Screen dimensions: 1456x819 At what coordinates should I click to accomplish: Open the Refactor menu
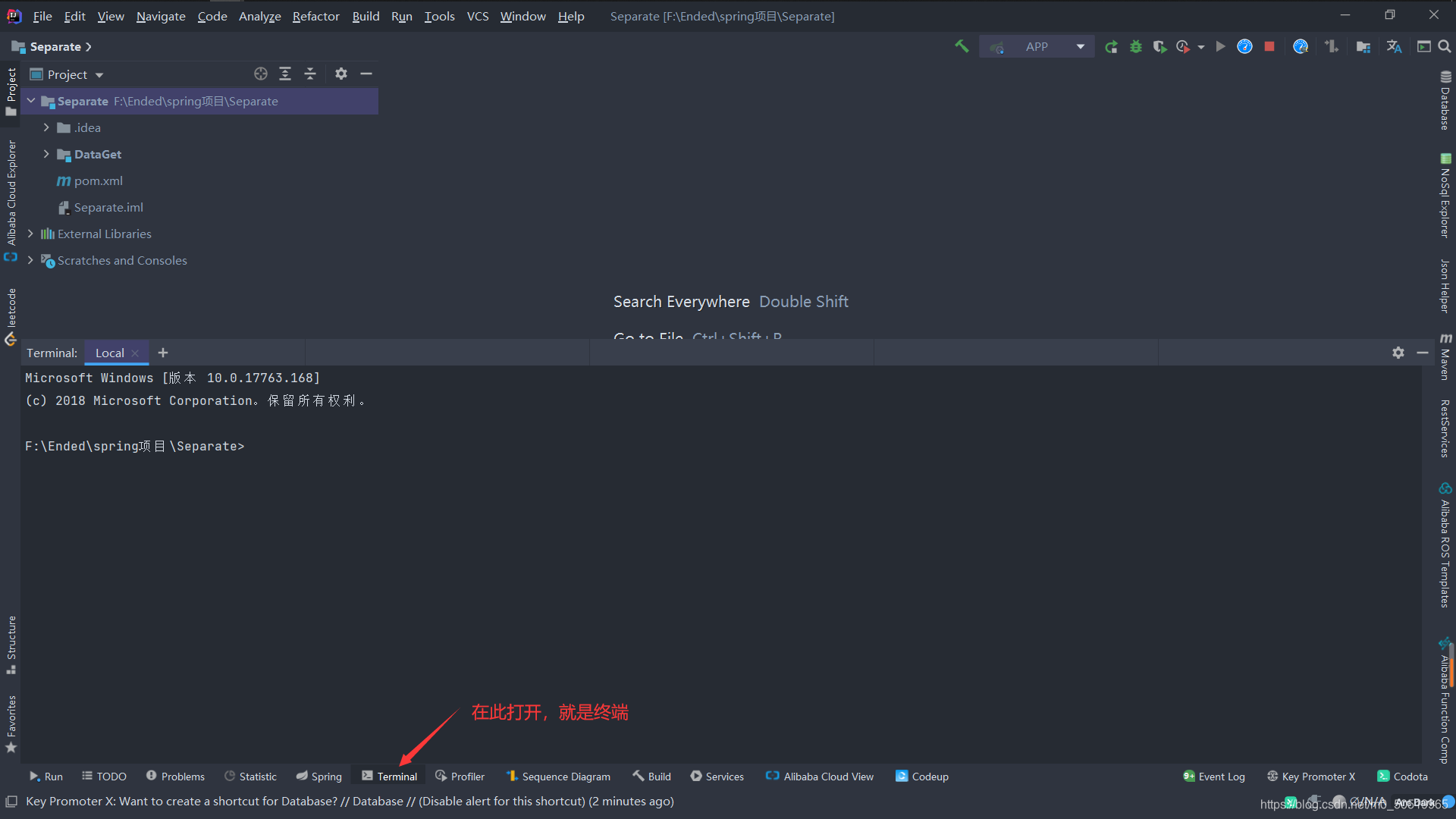[x=316, y=16]
